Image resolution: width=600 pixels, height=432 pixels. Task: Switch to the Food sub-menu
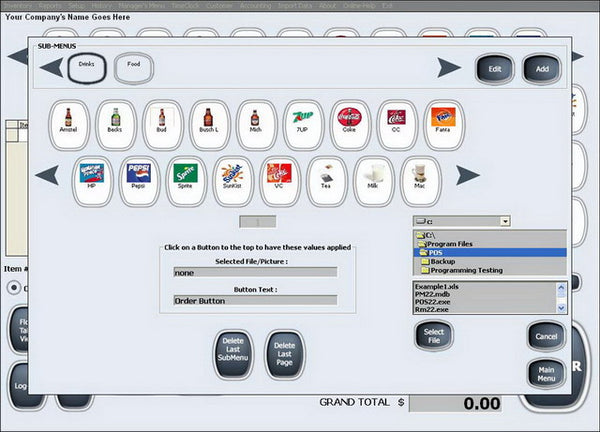(134, 68)
